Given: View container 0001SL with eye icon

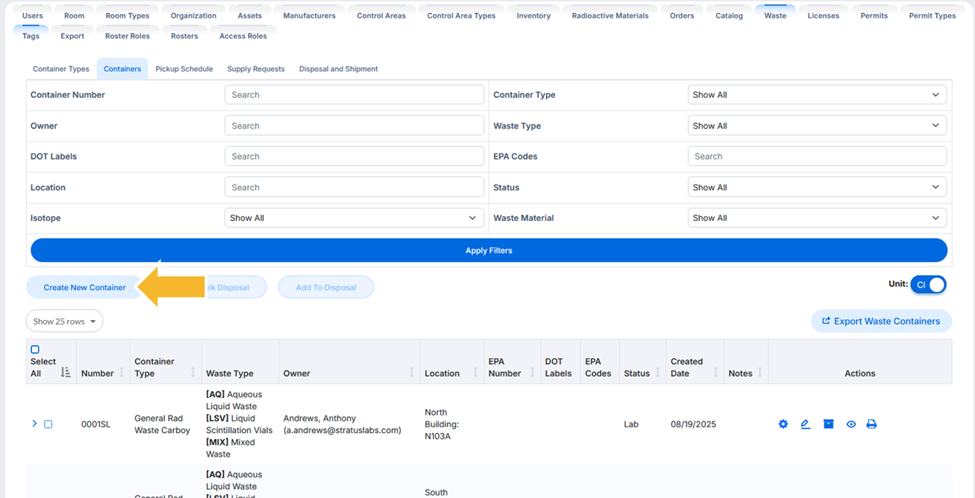Looking at the screenshot, I should (x=851, y=424).
